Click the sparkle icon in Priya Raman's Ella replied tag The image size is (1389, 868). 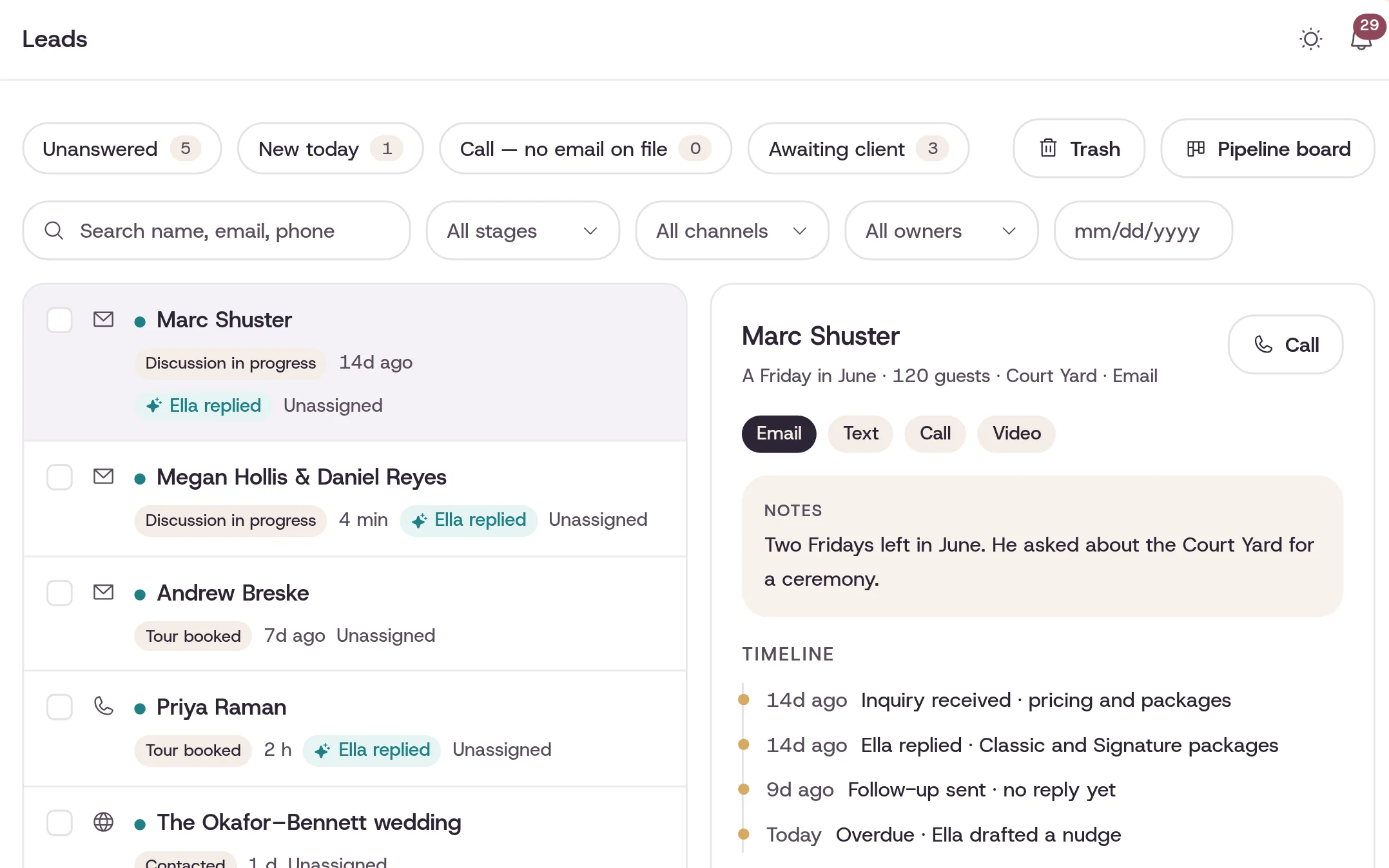(x=322, y=750)
